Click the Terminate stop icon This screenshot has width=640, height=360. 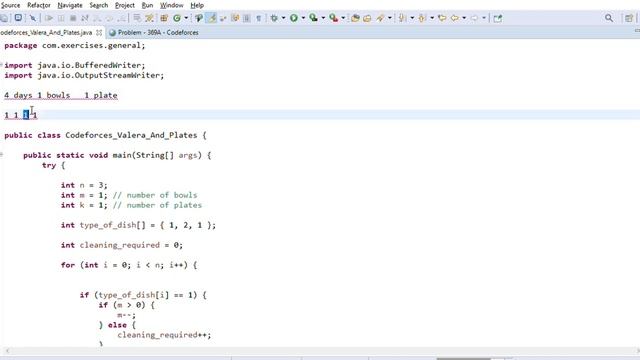tap(73, 18)
